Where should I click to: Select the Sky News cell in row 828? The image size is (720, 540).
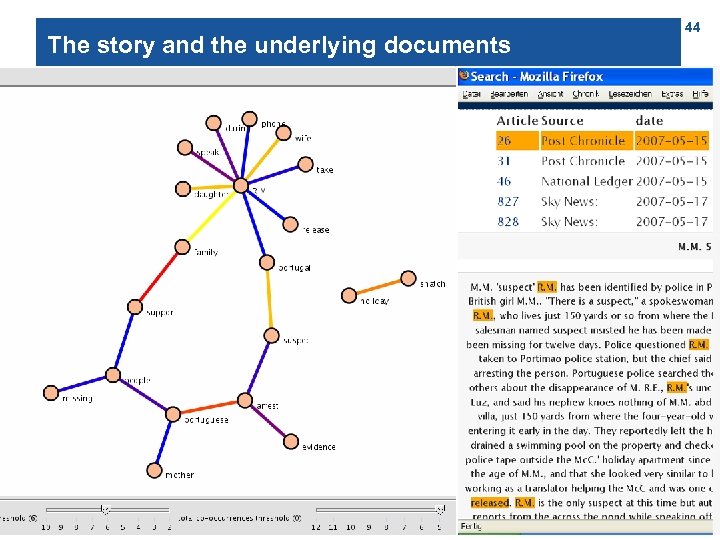pos(569,221)
